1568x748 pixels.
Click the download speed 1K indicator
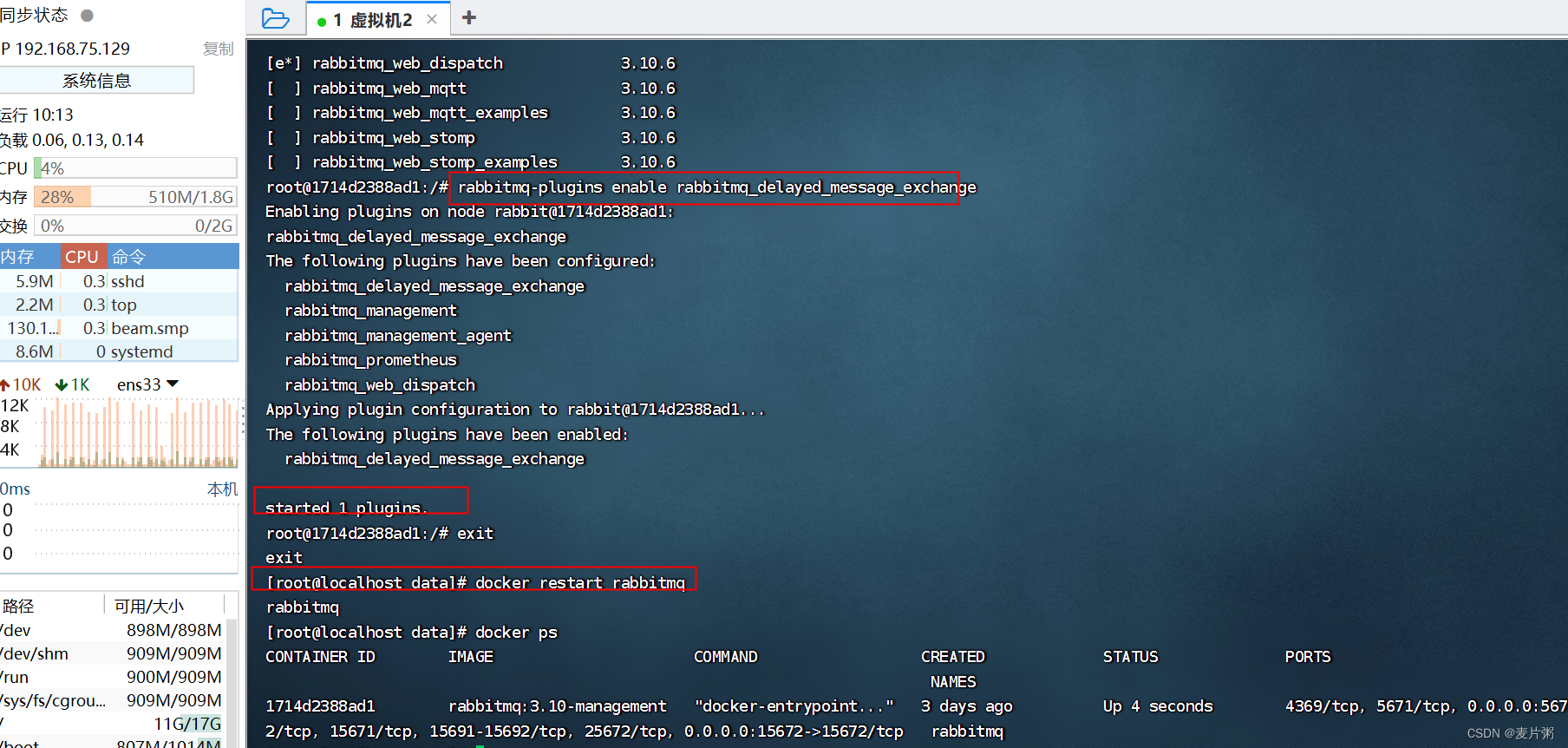pos(73,384)
